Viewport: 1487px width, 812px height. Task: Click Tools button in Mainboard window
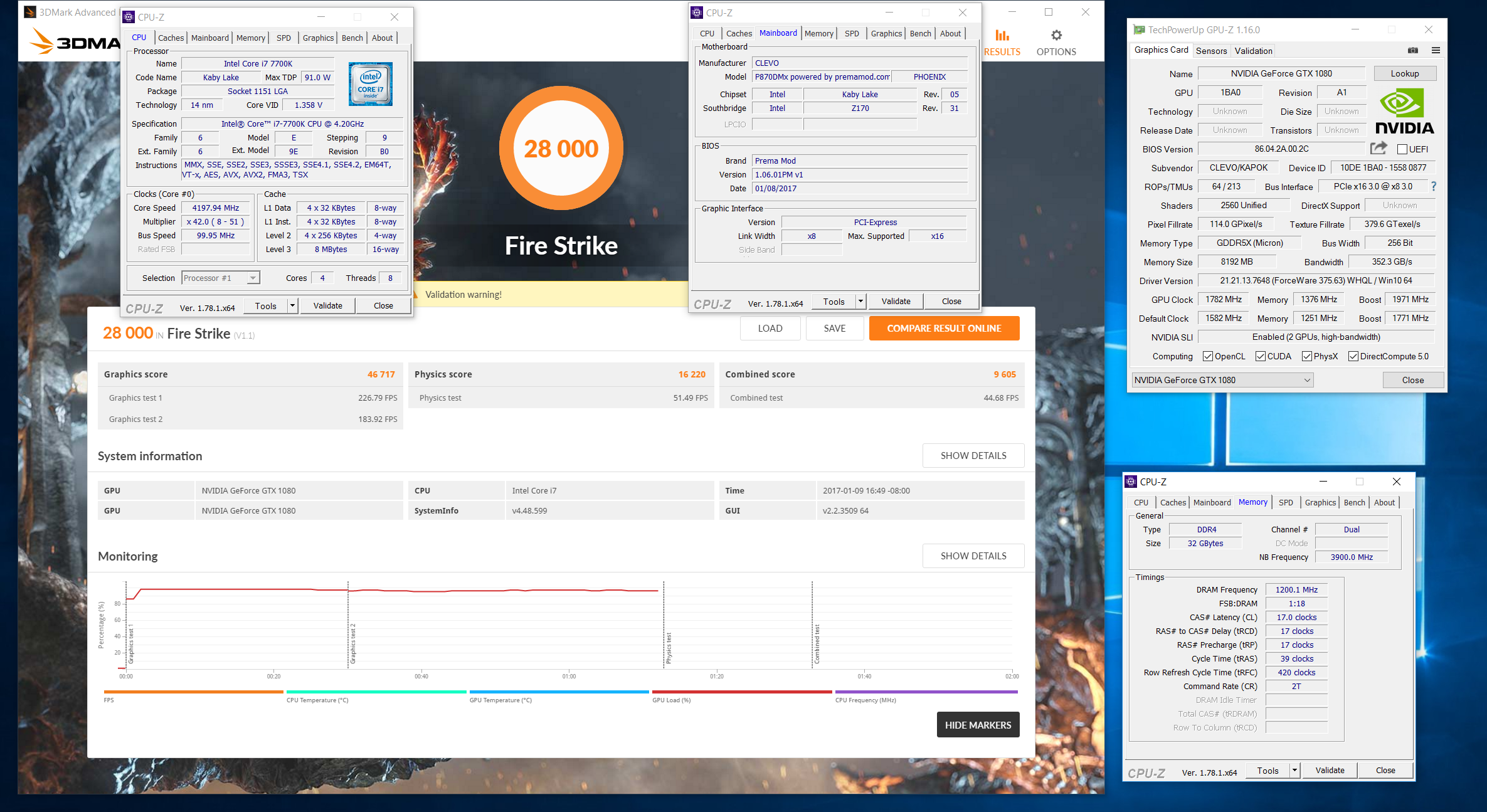point(833,302)
